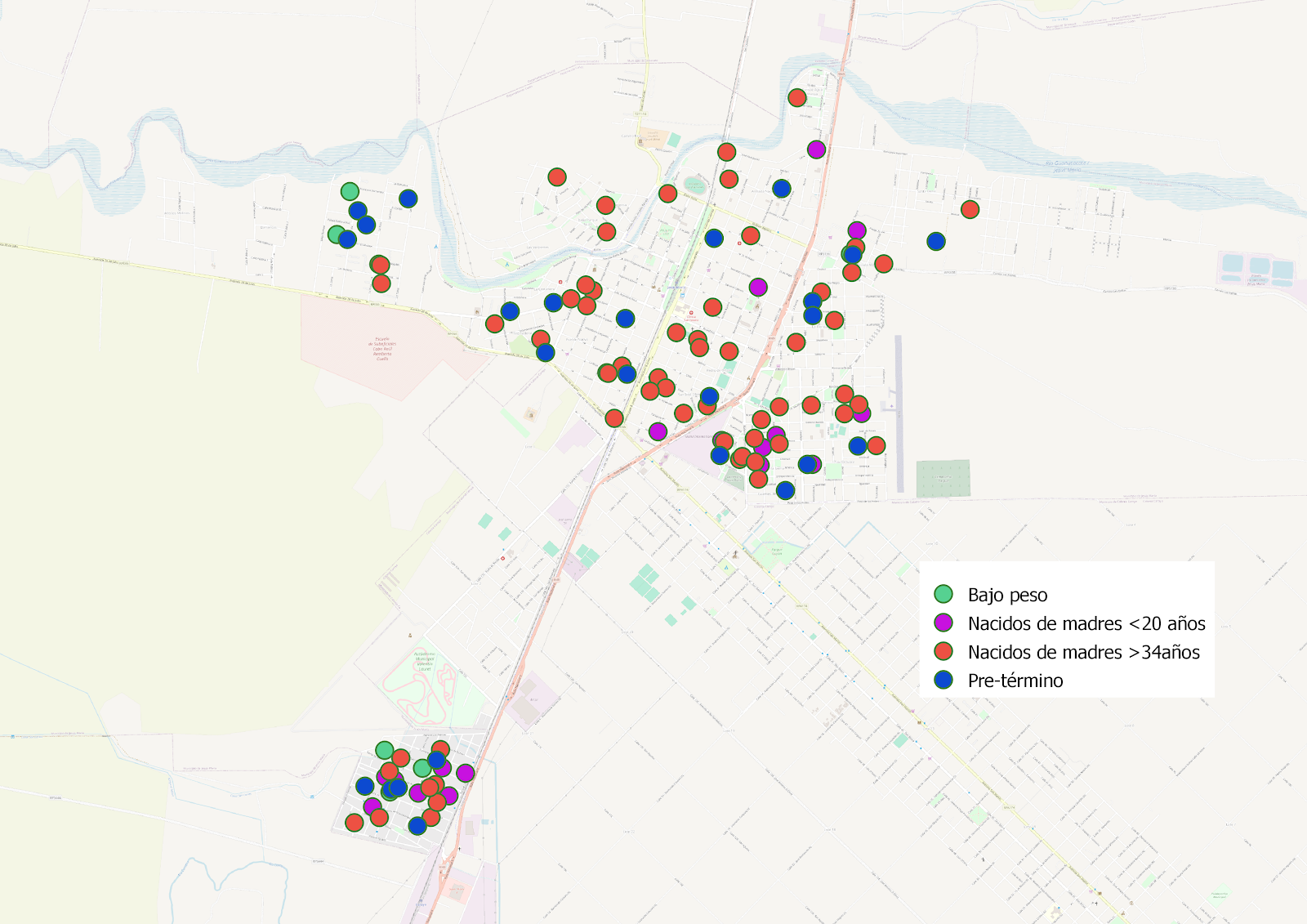The image size is (1307, 924).
Task: Click the magenta legend circle for madres <20 años
Action: 943,623
